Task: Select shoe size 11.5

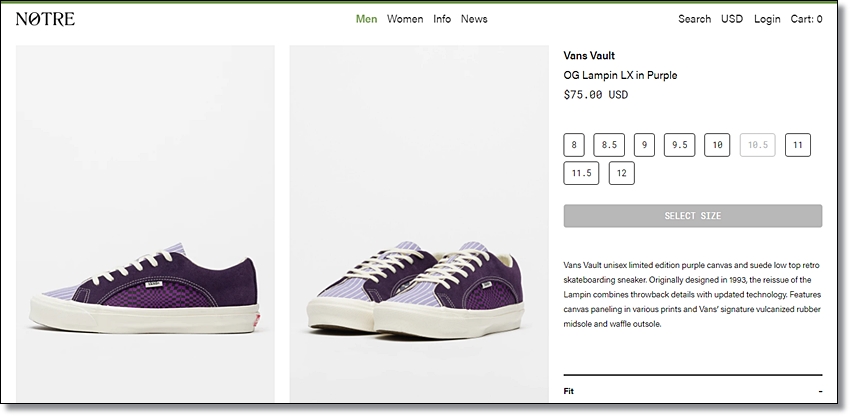Action: pos(581,173)
